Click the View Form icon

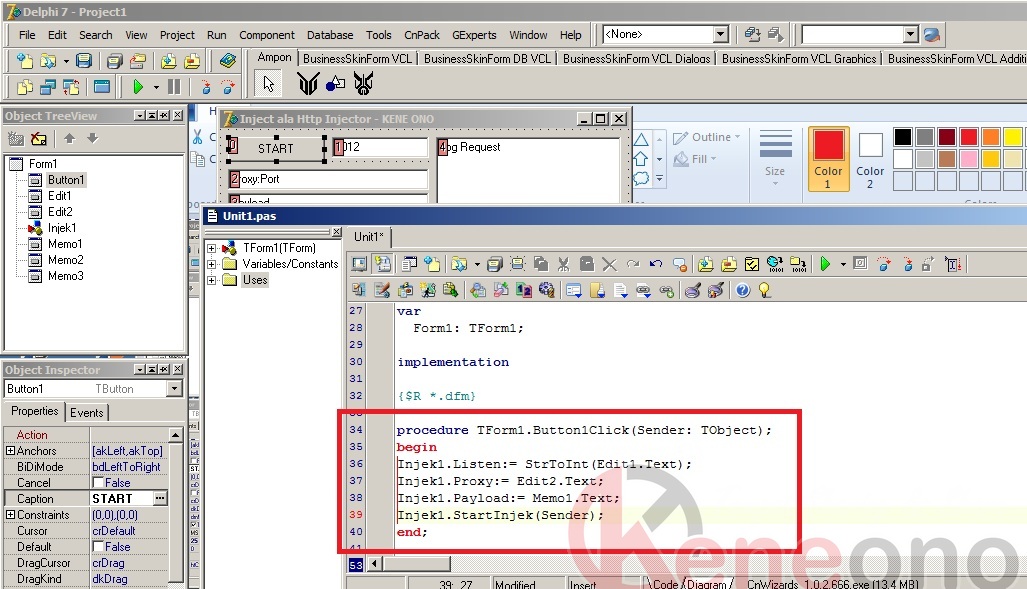click(48, 86)
